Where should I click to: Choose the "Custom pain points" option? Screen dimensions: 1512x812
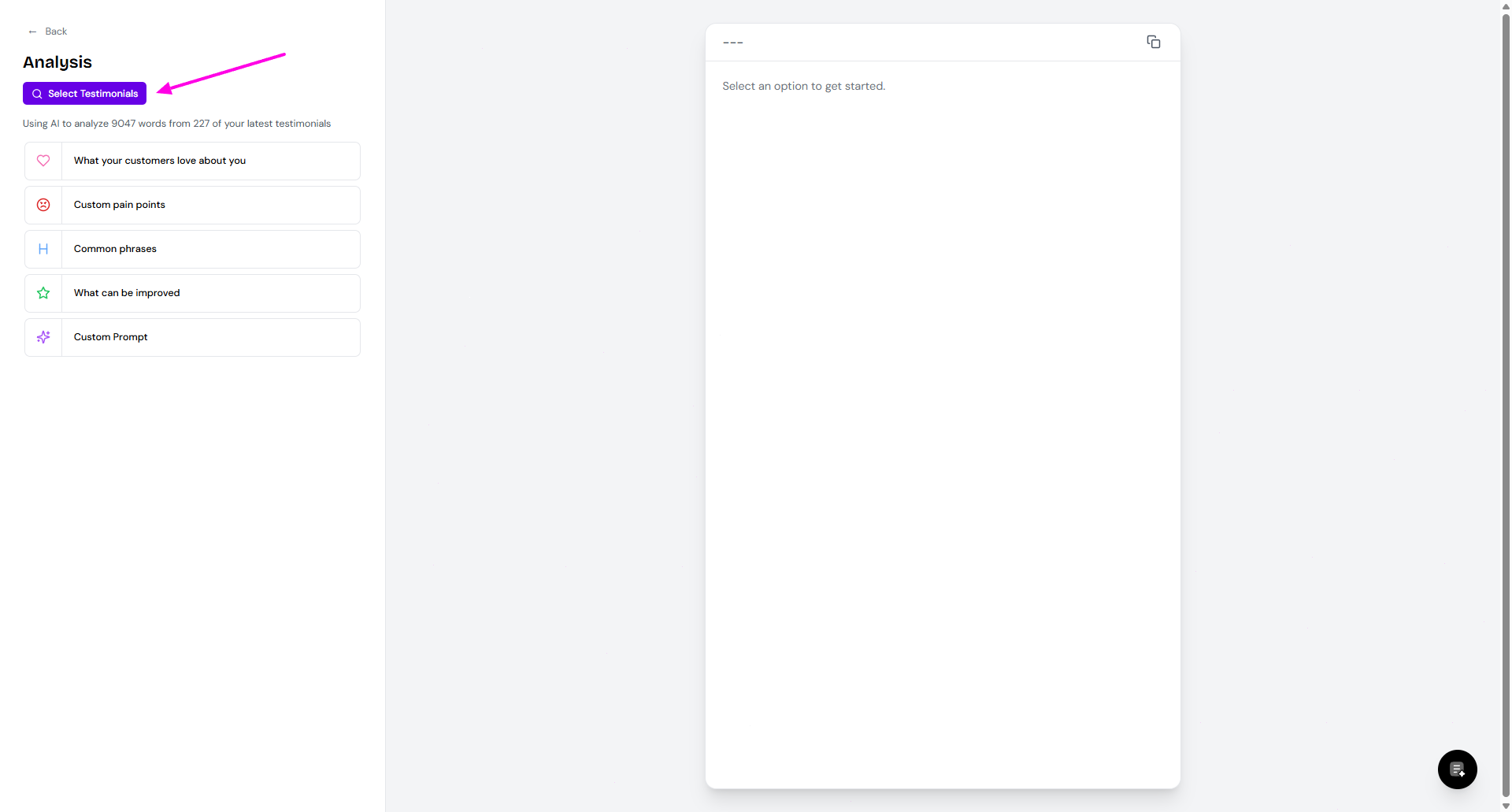(x=120, y=205)
